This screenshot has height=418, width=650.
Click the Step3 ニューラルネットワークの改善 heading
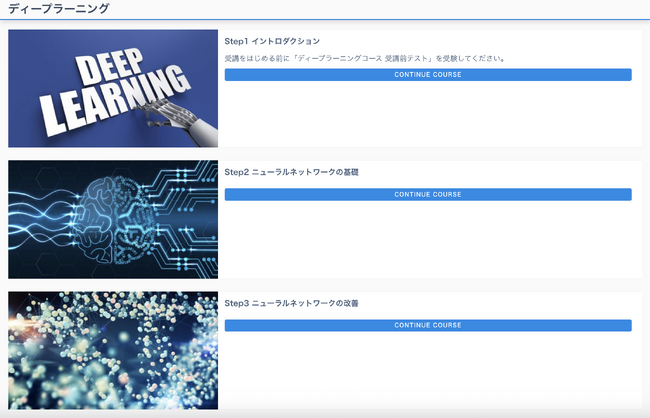pyautogui.click(x=291, y=303)
